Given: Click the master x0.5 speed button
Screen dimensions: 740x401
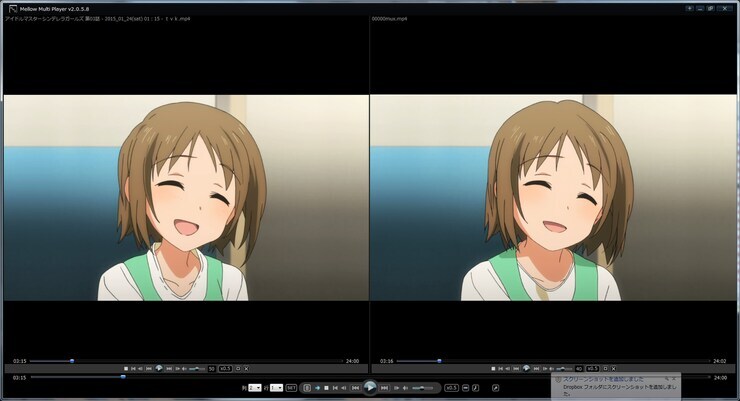Looking at the screenshot, I should 452,388.
